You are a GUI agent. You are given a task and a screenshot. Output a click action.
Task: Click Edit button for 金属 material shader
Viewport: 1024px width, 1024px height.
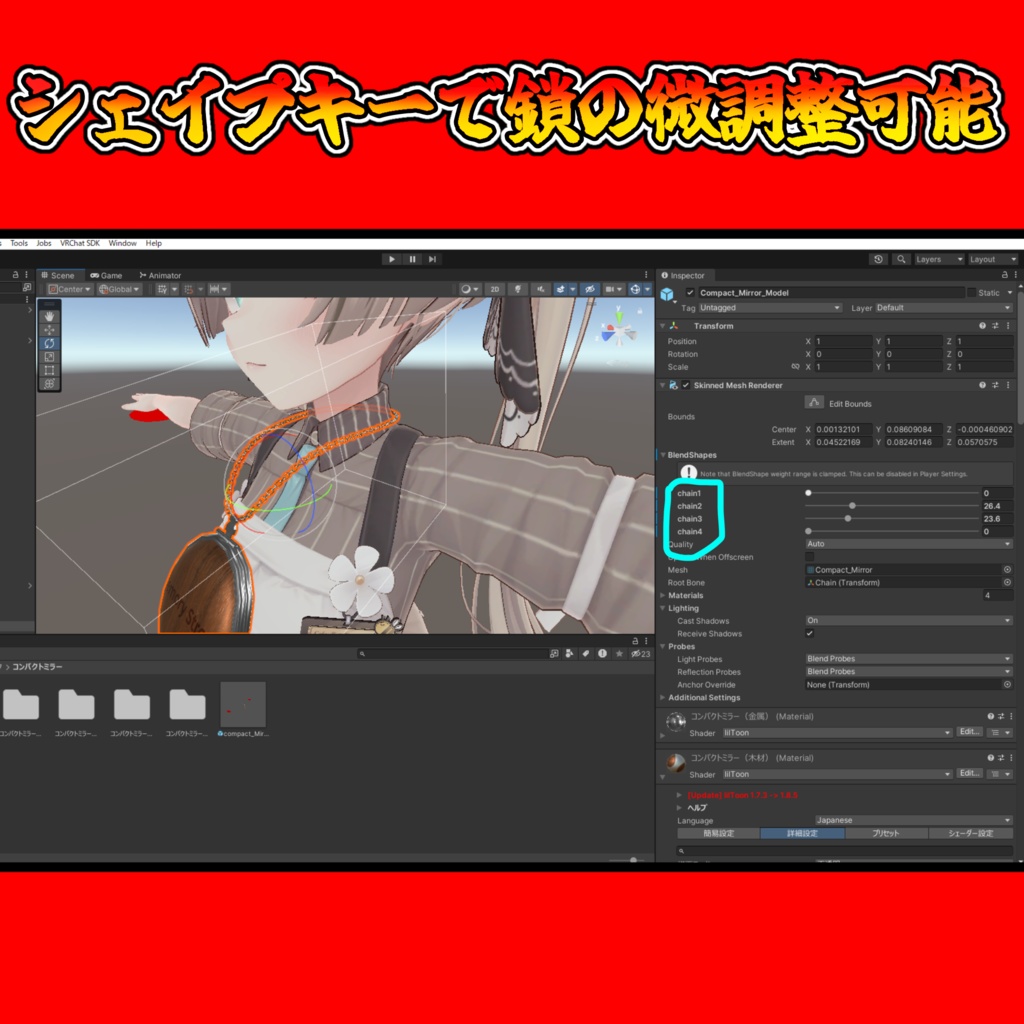coord(969,732)
